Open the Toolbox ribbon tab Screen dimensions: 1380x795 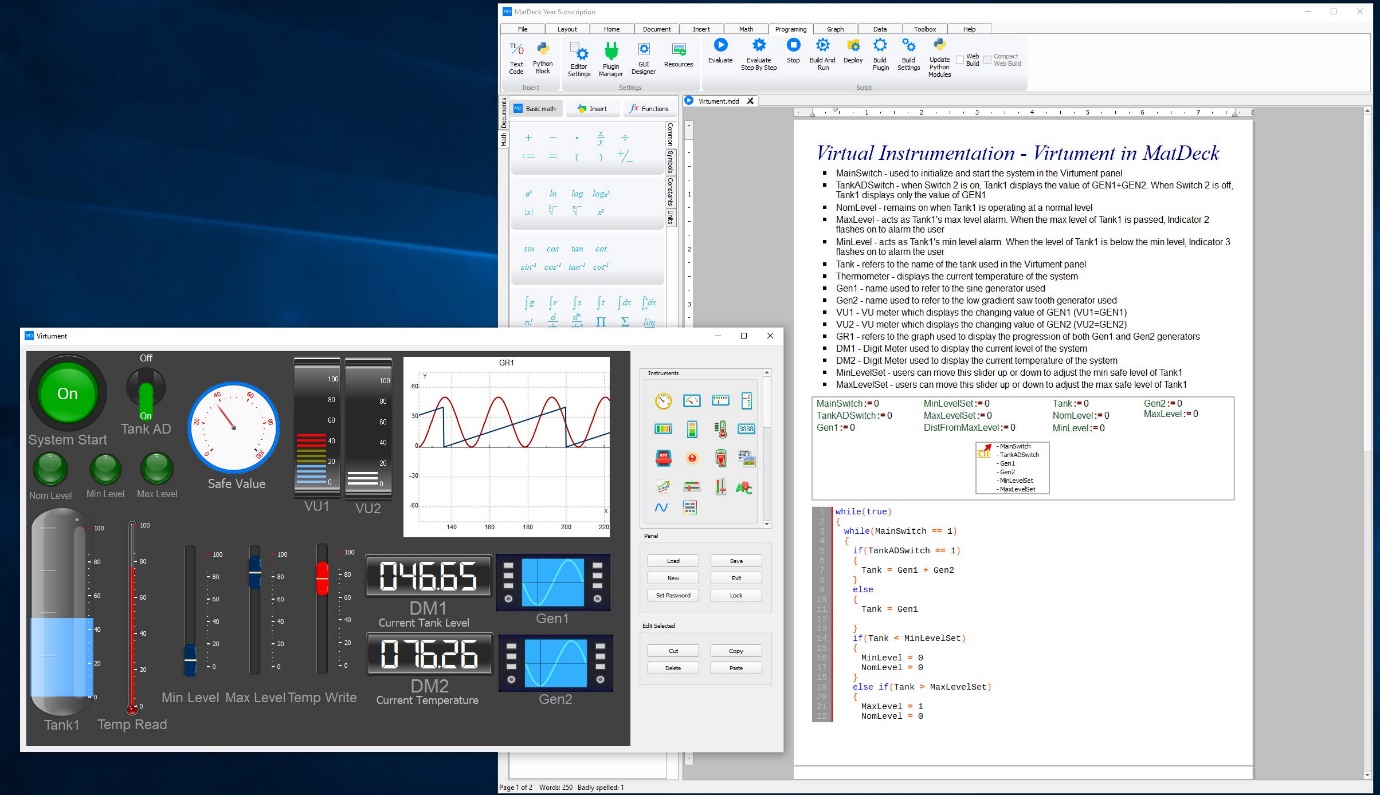(925, 29)
